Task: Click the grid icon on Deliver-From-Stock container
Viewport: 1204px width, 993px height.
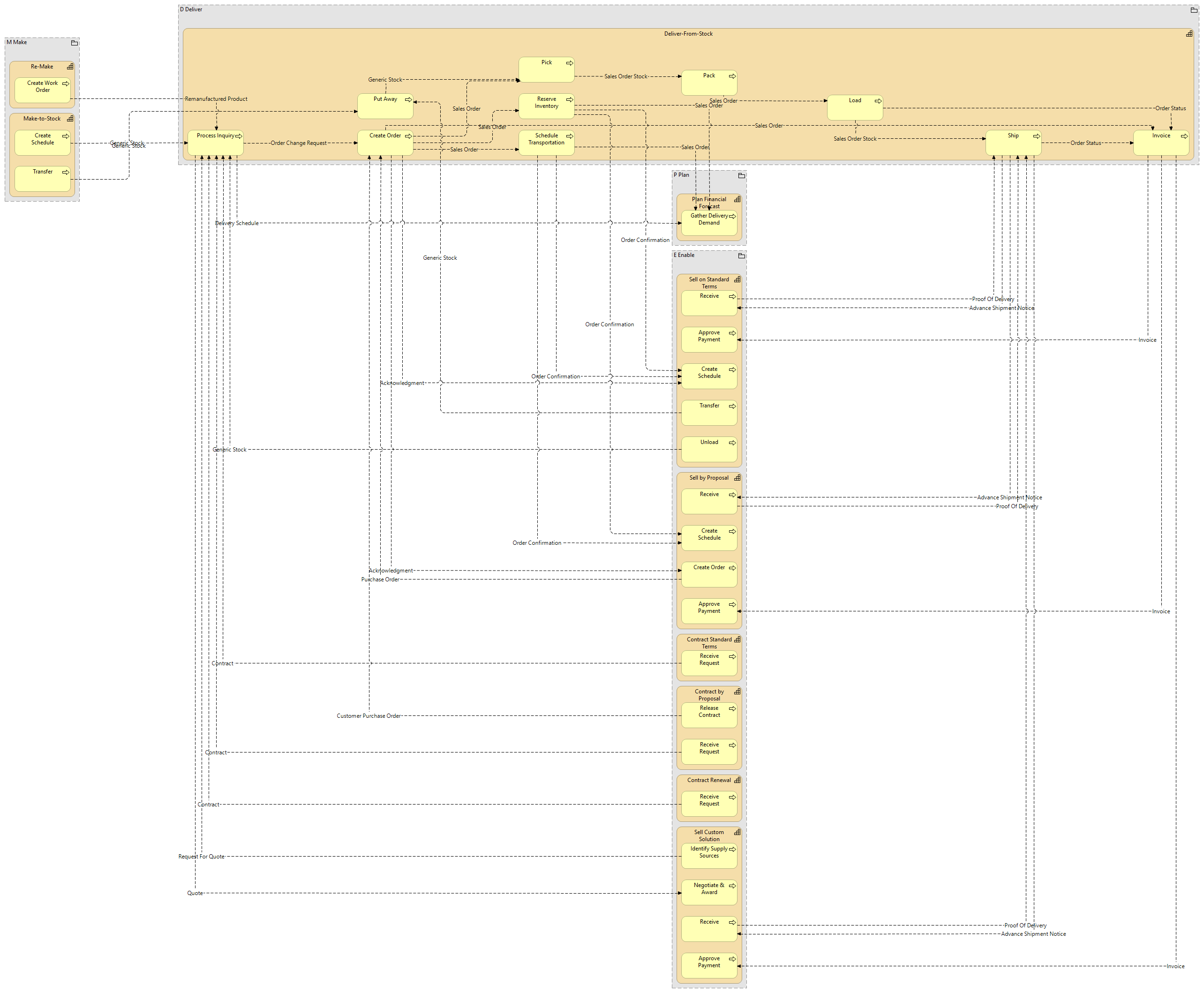Action: (x=1189, y=34)
